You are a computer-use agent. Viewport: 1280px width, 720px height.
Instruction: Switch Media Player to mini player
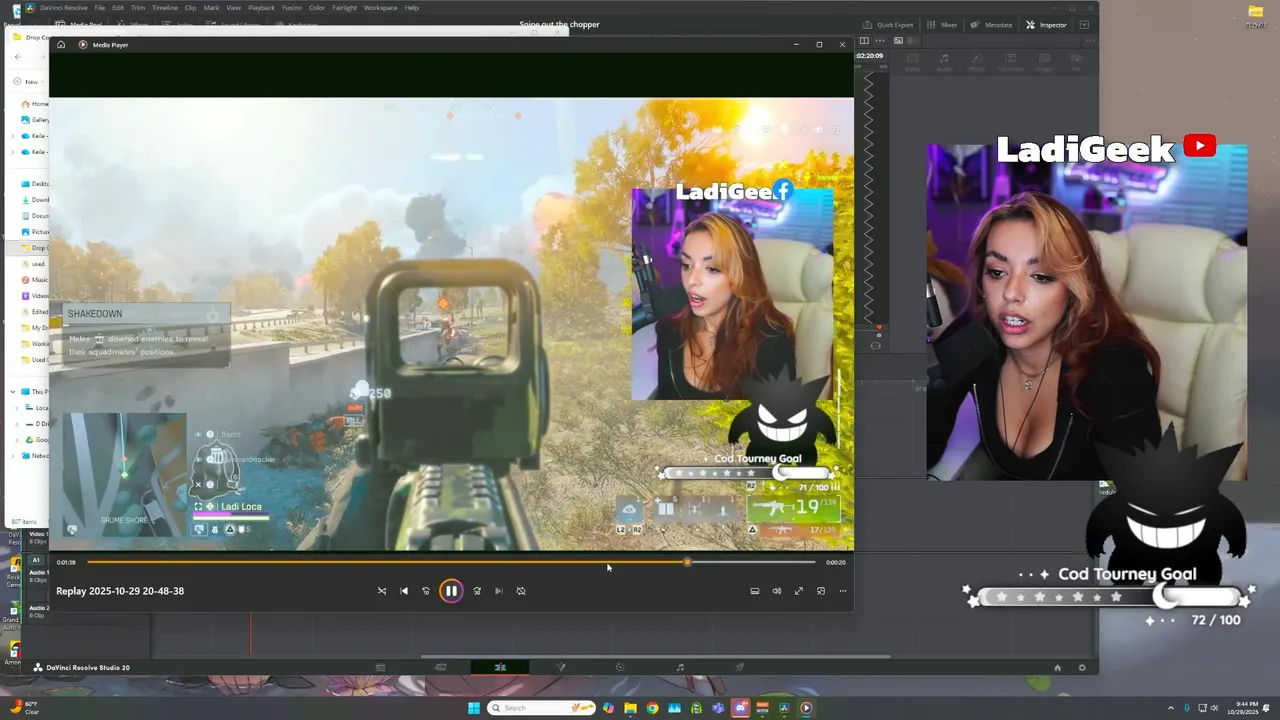click(x=821, y=591)
